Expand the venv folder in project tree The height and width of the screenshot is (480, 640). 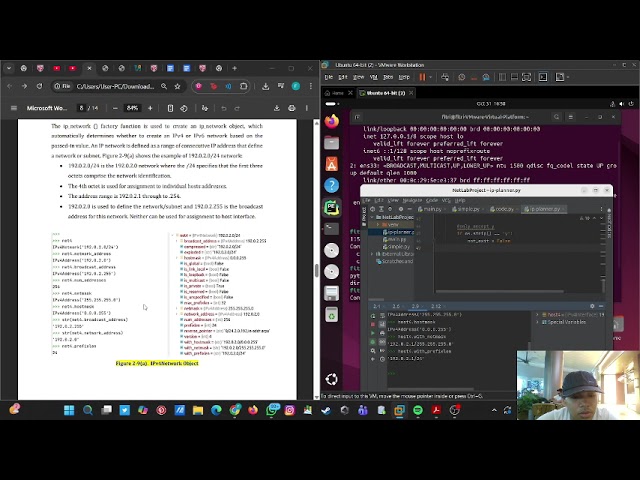pyautogui.click(x=378, y=224)
